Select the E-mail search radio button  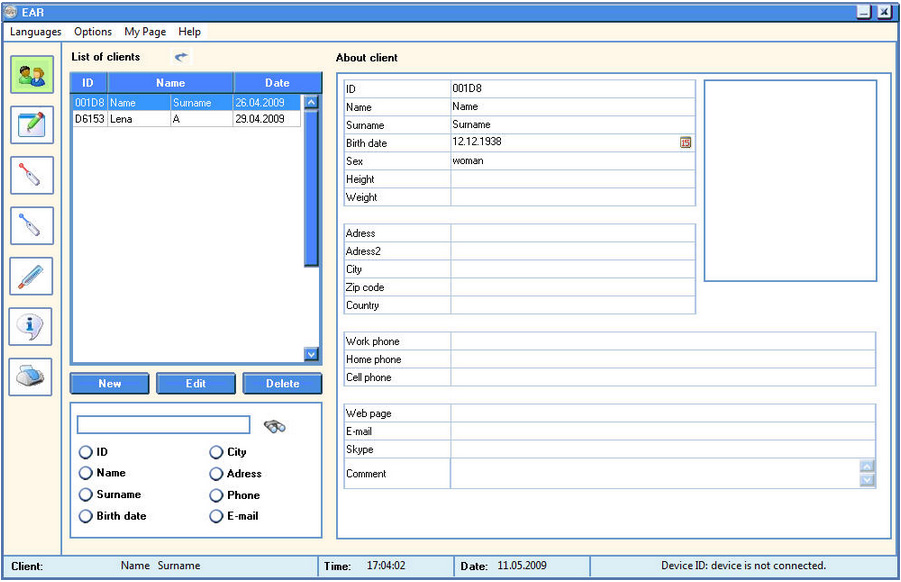coord(216,517)
